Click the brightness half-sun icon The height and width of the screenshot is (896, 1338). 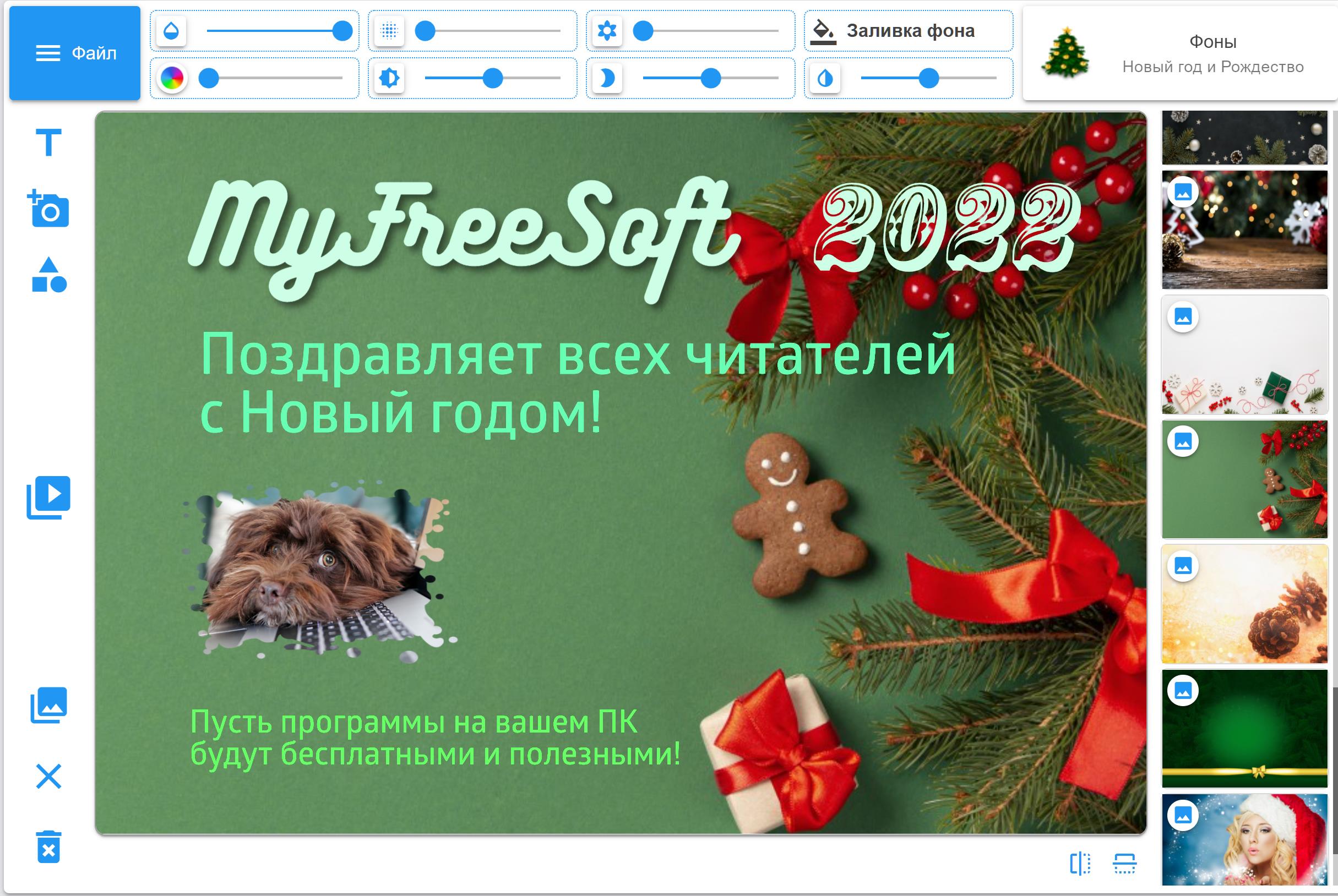coord(389,78)
